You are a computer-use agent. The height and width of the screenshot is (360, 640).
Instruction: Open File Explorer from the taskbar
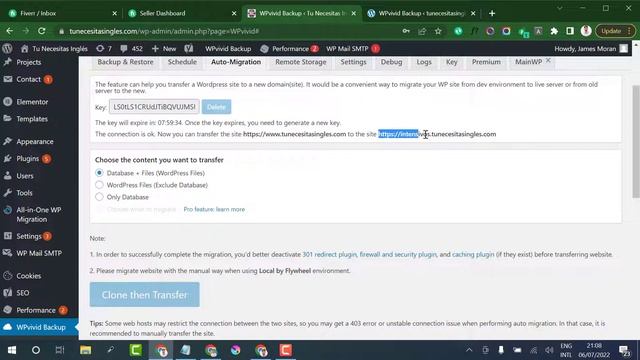(x=85, y=350)
